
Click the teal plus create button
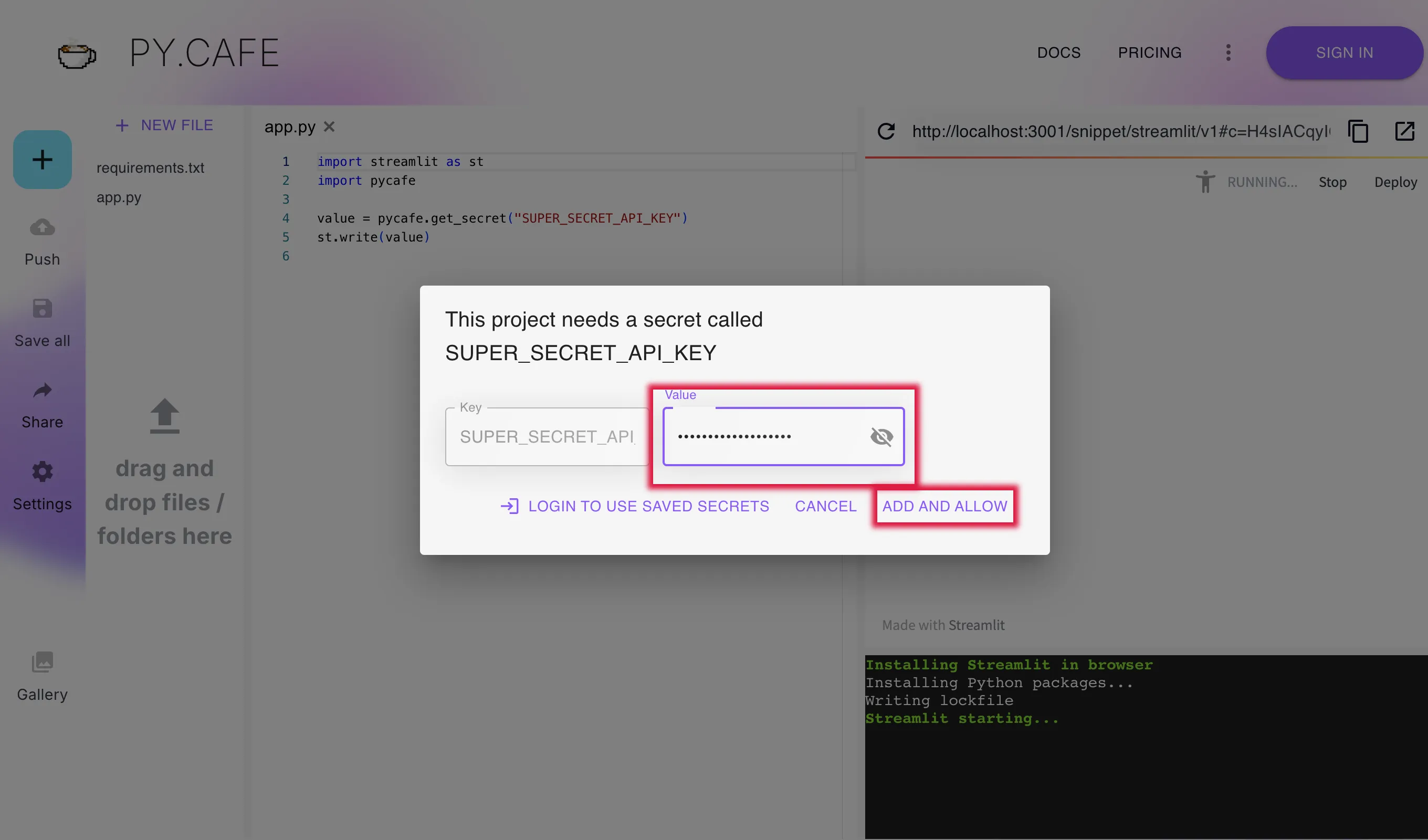pos(43,160)
